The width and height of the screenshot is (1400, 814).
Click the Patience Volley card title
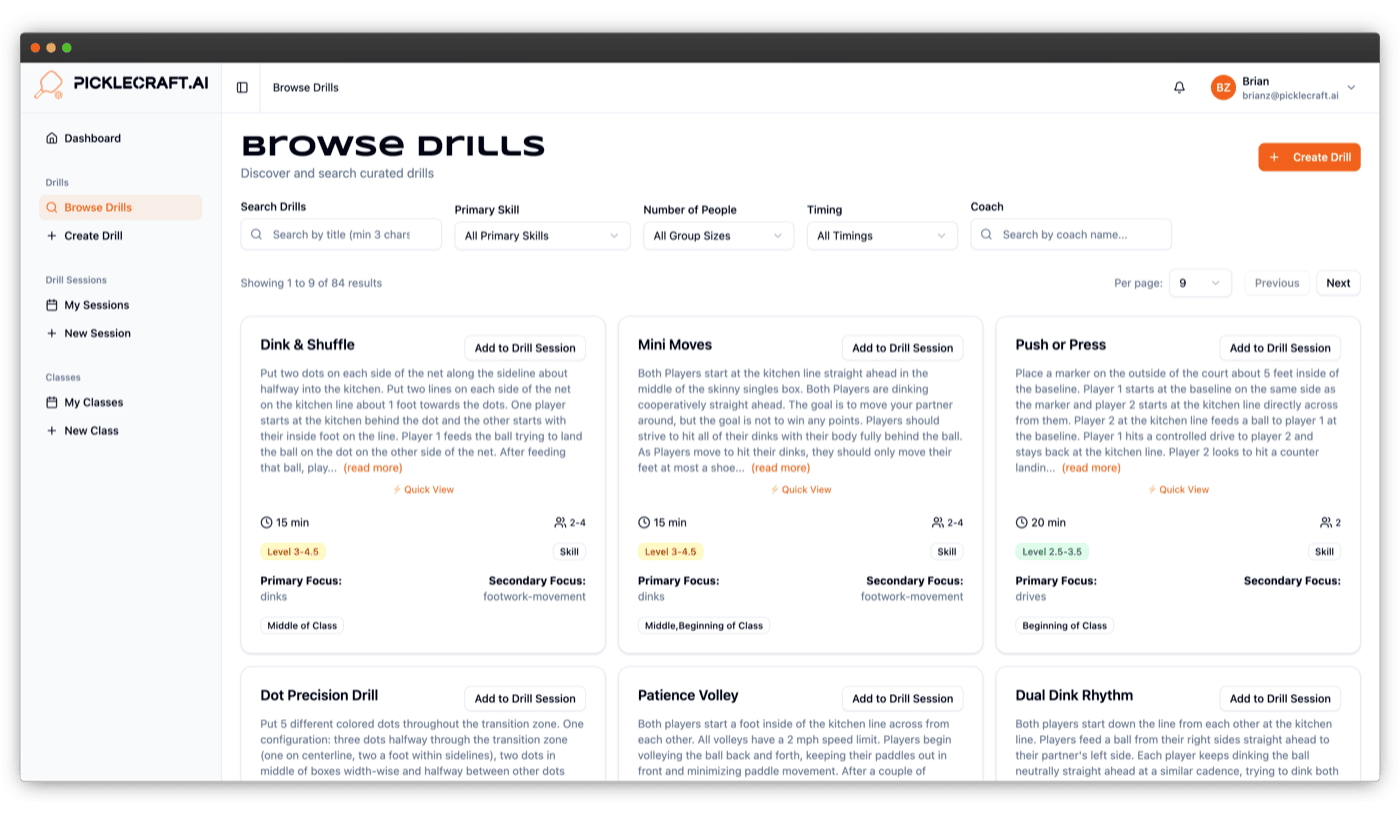coord(688,696)
